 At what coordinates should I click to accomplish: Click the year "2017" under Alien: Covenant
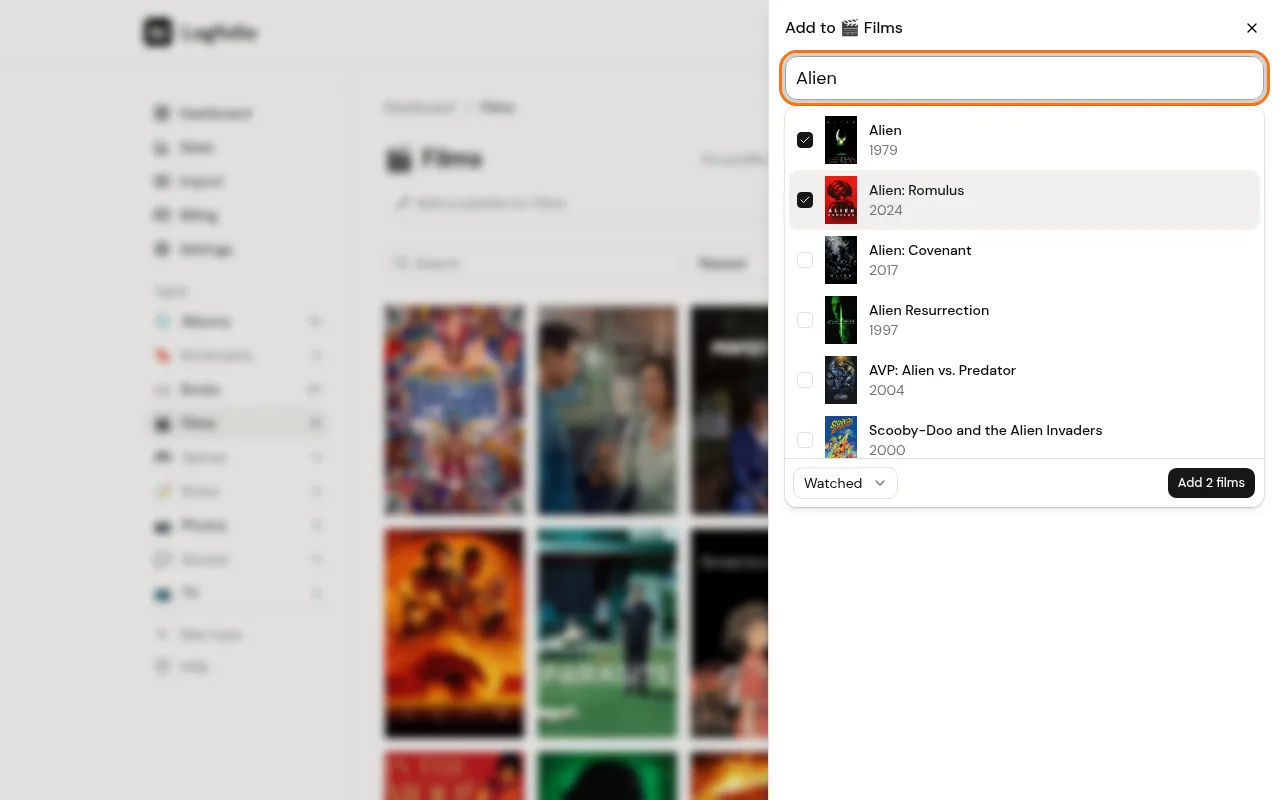click(883, 270)
